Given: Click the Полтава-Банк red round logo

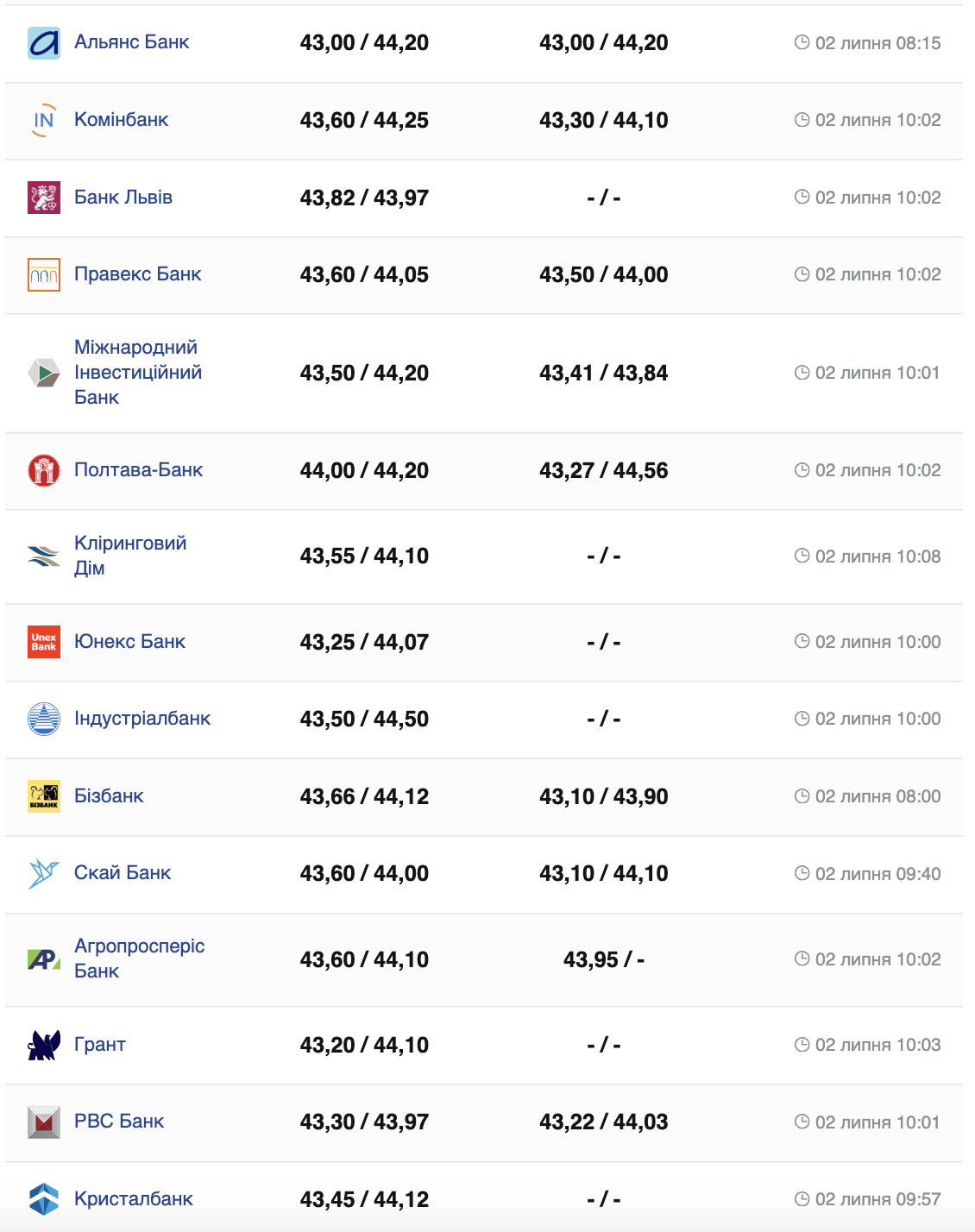Looking at the screenshot, I should point(44,470).
